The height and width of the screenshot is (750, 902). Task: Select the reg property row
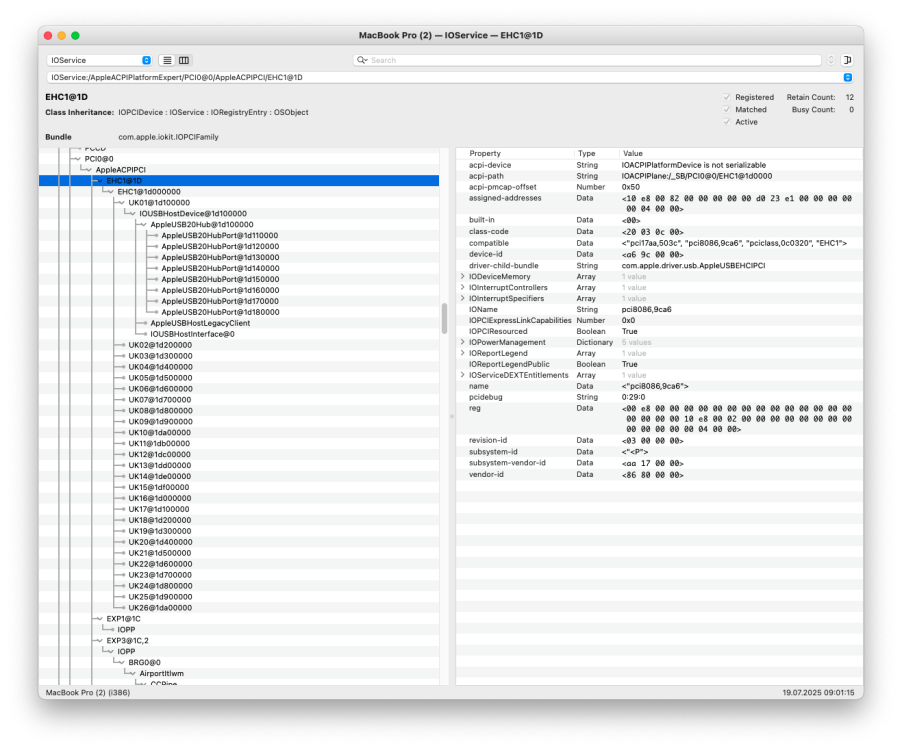[x=660, y=419]
